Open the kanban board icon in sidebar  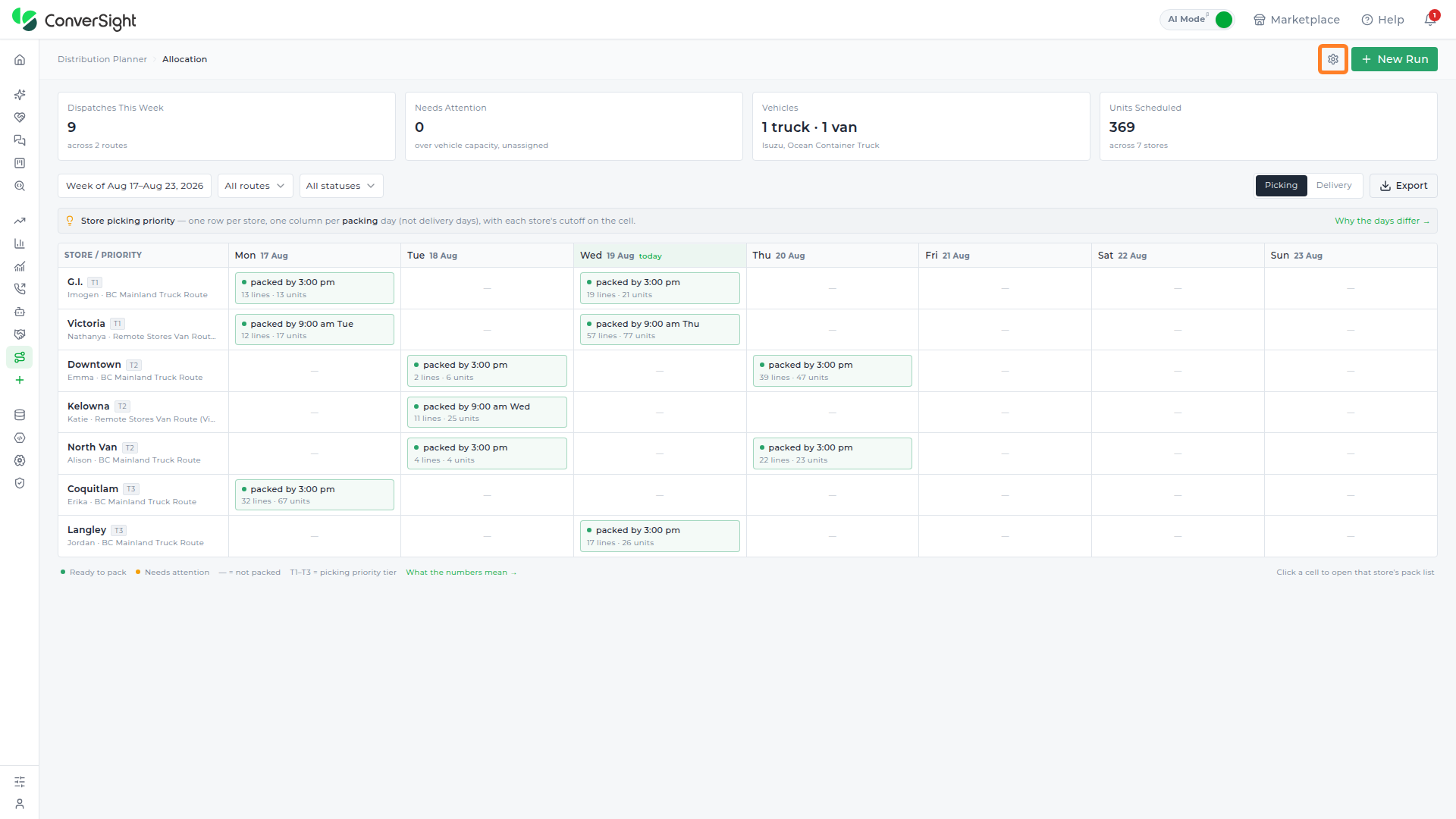tap(20, 163)
